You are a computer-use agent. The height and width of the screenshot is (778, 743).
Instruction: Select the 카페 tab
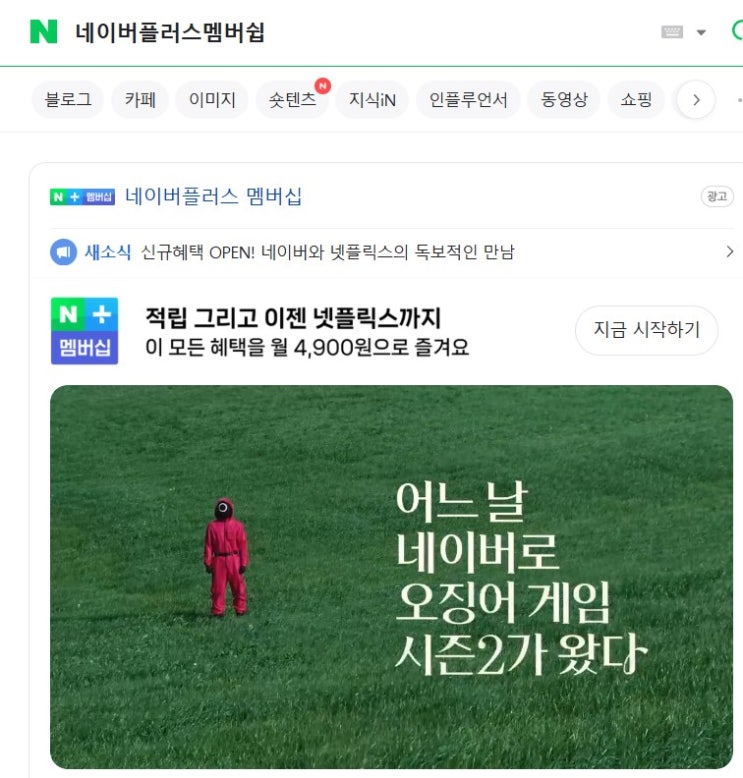click(x=140, y=100)
